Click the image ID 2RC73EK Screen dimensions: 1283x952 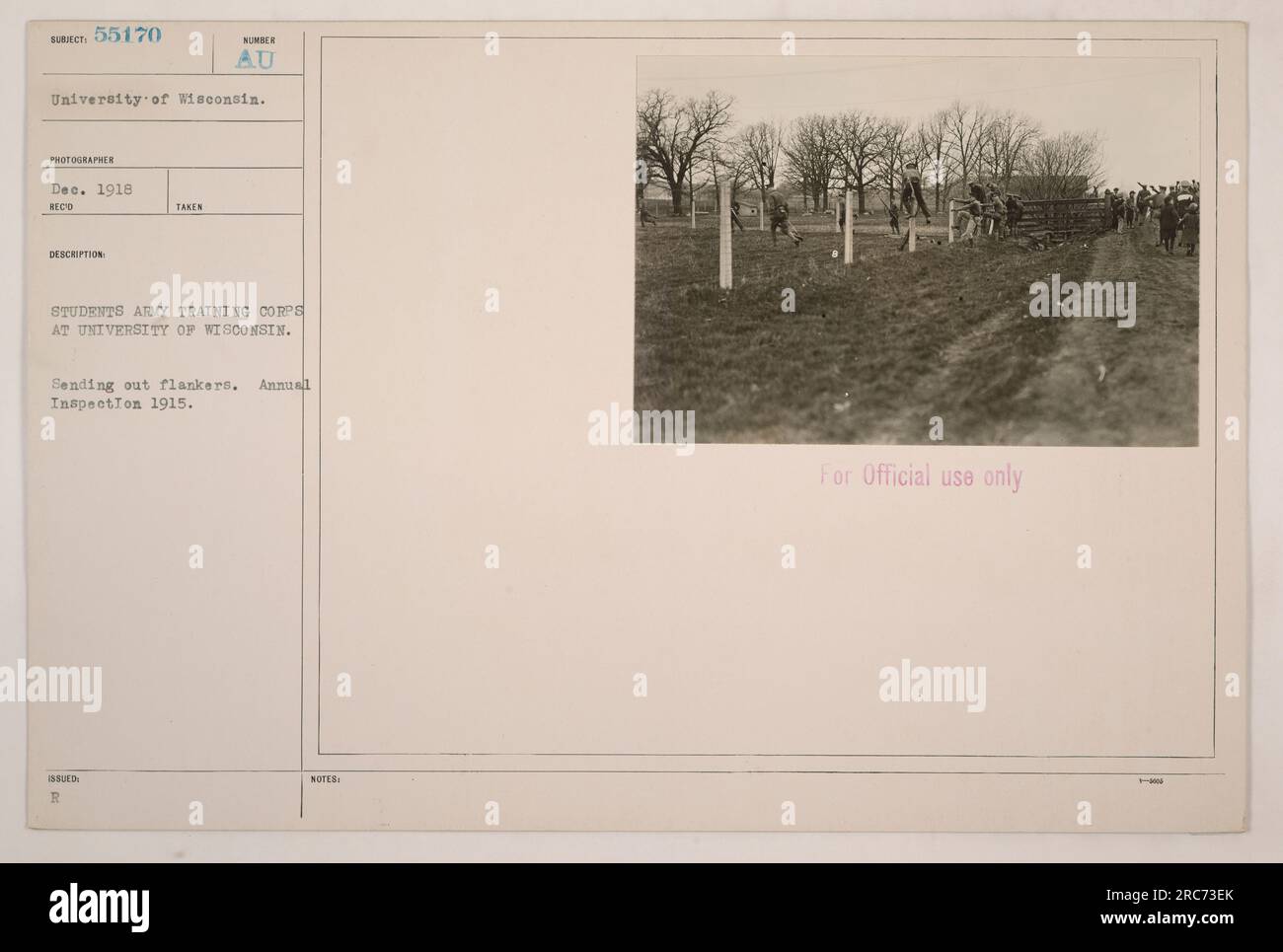tap(1167, 893)
